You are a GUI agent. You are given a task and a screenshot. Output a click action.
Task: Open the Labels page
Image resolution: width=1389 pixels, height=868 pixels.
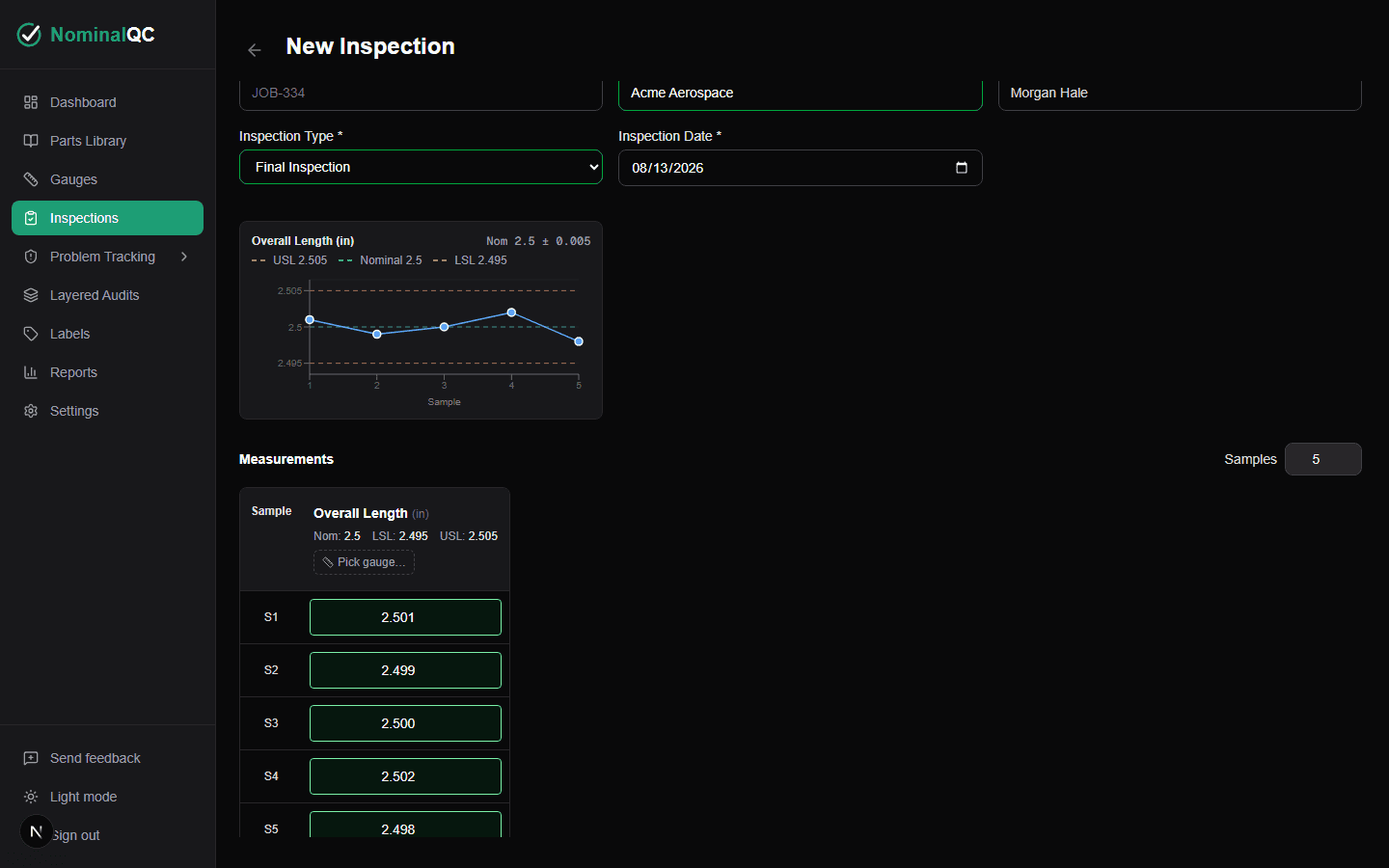(x=107, y=334)
